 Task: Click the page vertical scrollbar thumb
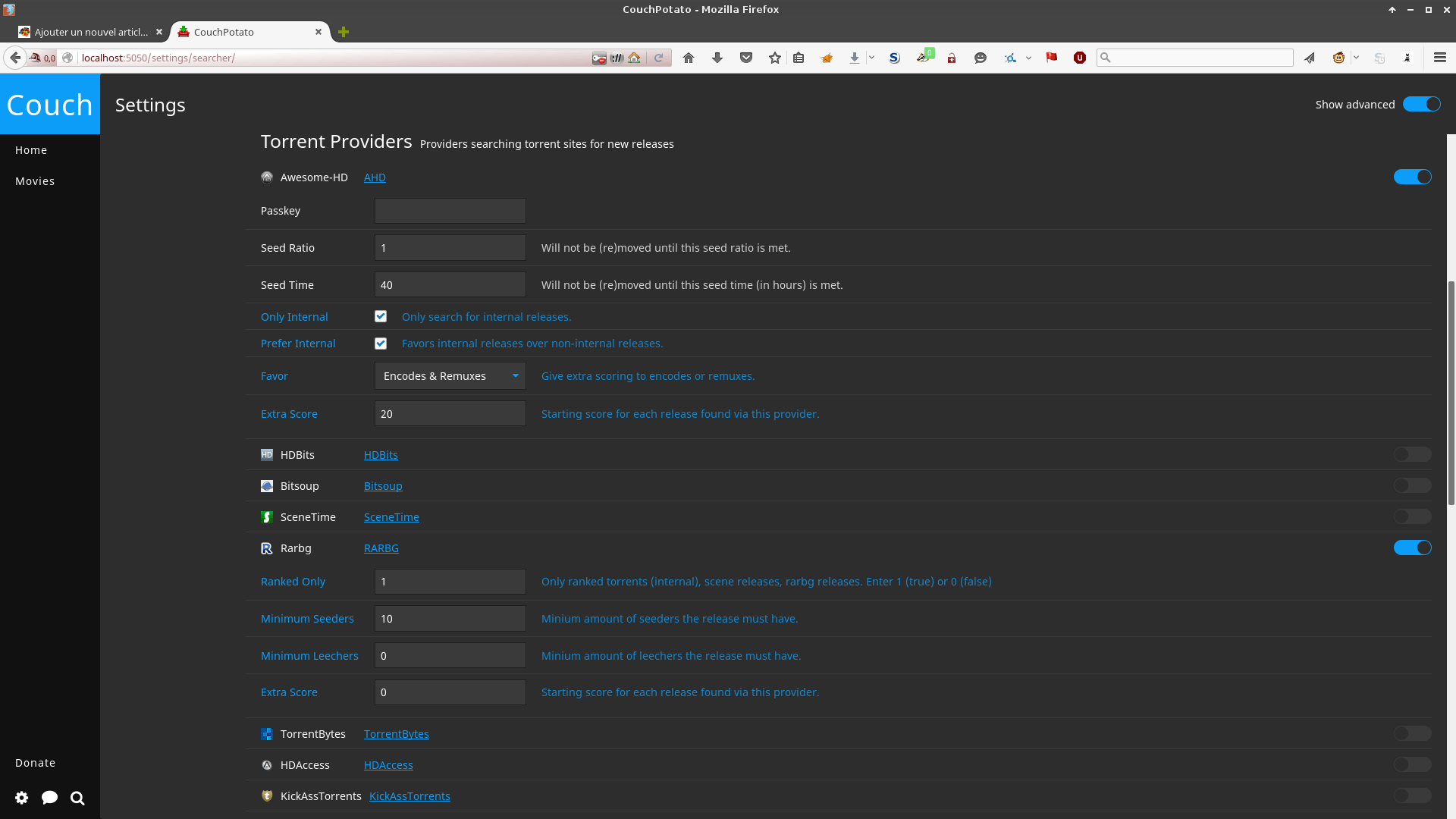[1451, 393]
